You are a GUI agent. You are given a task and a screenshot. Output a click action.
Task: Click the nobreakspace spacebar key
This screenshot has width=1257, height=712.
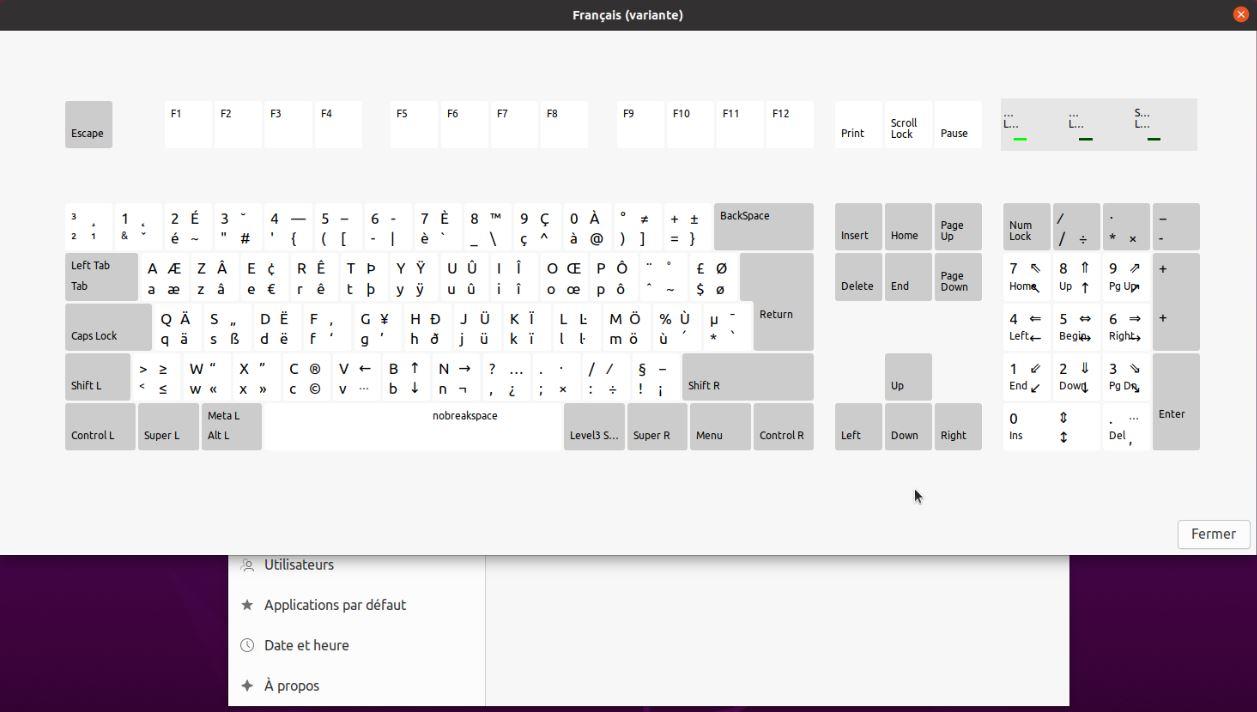point(413,427)
